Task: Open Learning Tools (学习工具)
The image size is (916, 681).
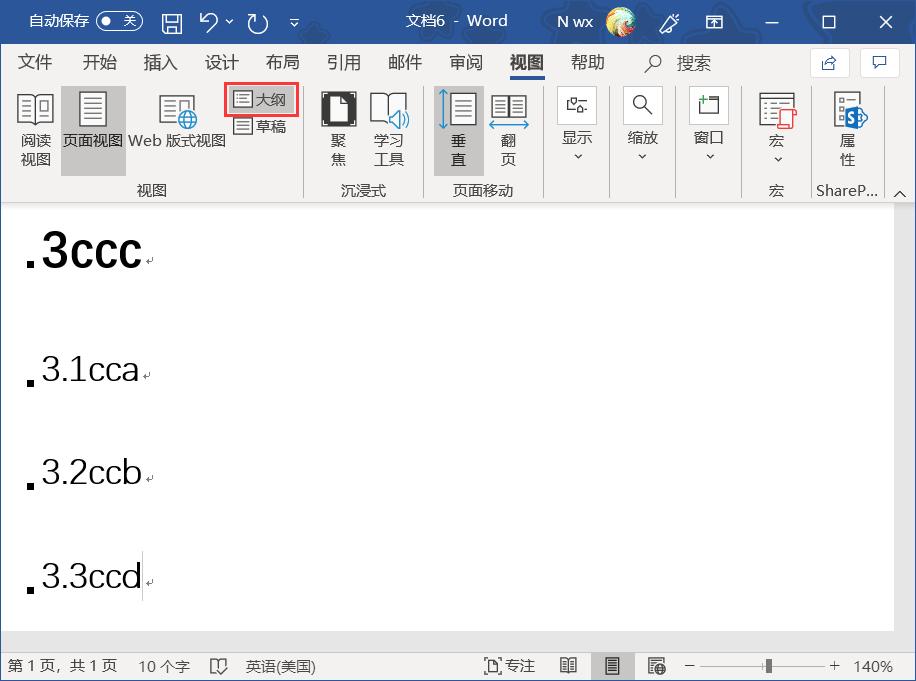Action: (389, 130)
